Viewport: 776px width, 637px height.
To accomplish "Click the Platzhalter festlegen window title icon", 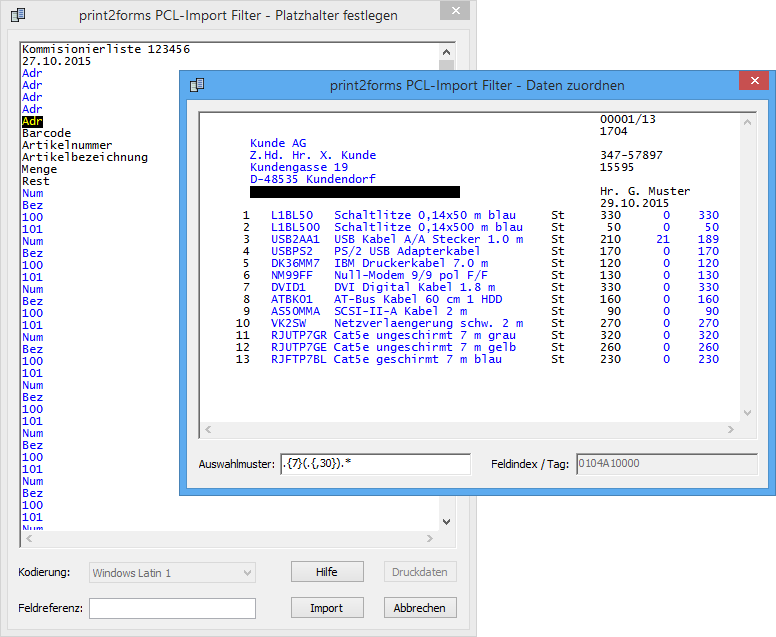I will click(13, 15).
